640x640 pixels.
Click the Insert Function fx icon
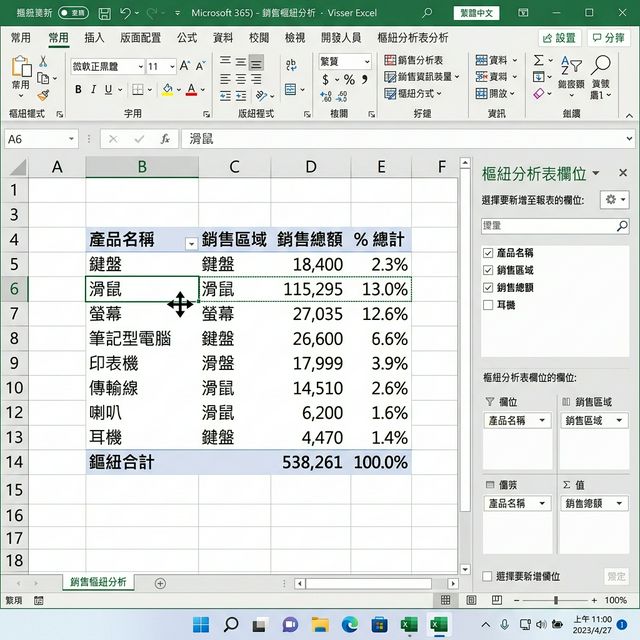coord(165,139)
